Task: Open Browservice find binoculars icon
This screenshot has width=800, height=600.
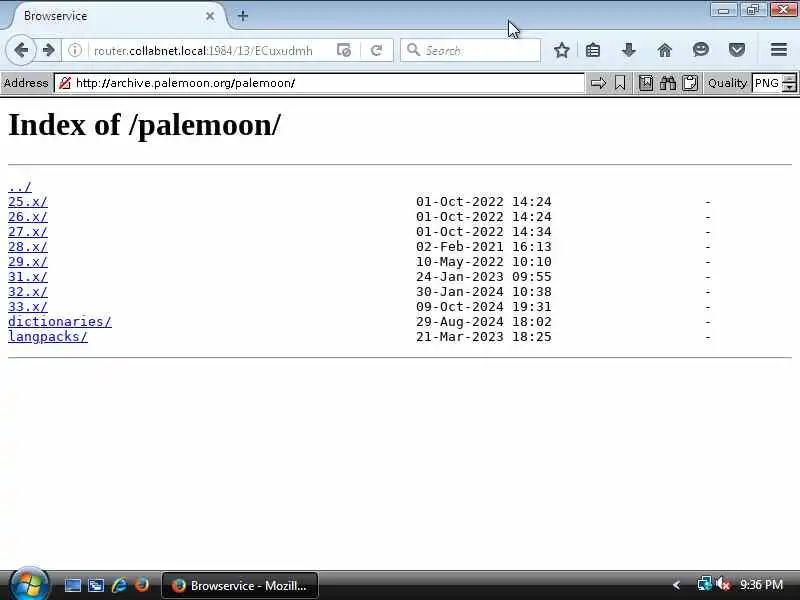Action: pos(667,83)
